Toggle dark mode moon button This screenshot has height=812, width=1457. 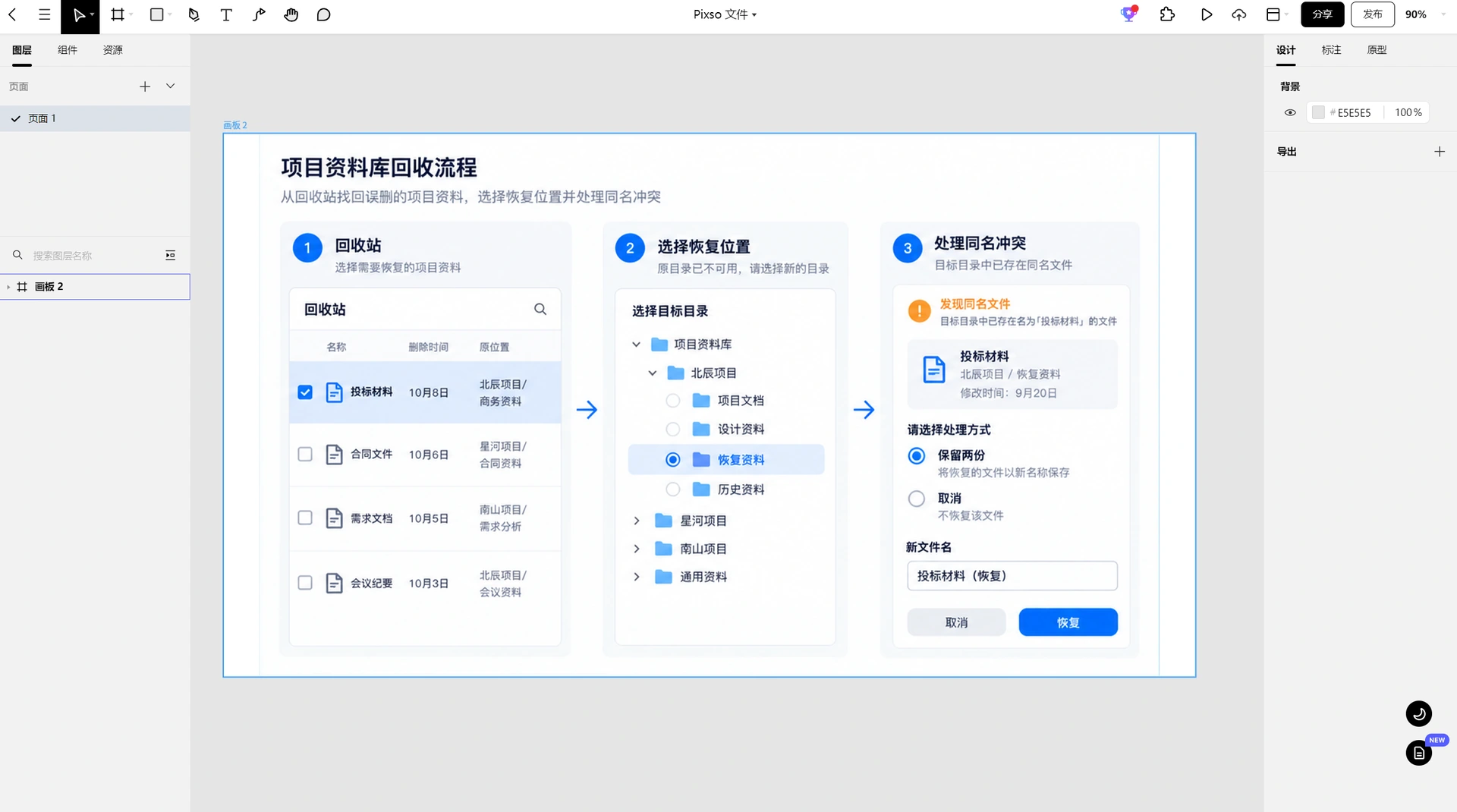(x=1418, y=713)
